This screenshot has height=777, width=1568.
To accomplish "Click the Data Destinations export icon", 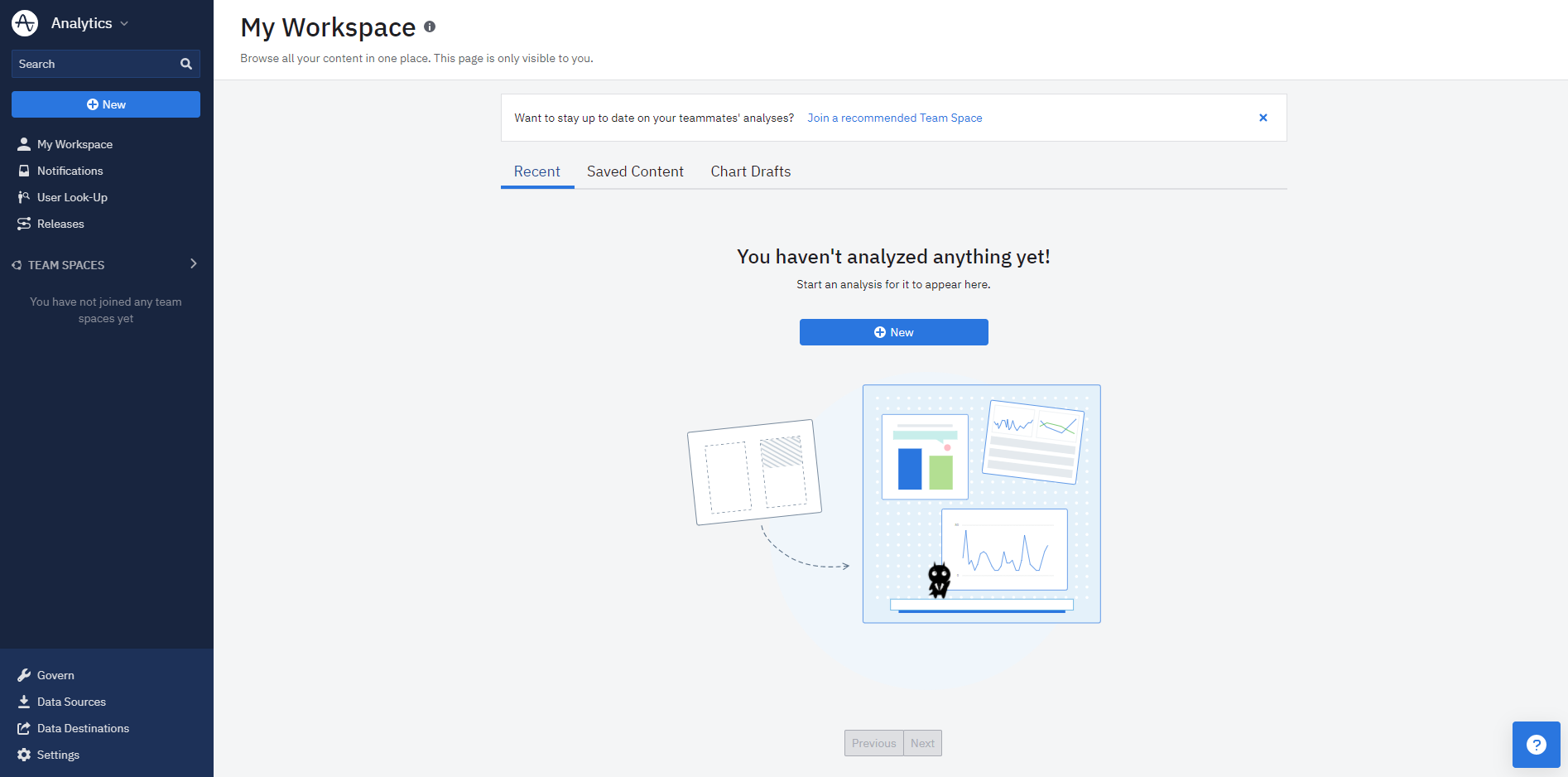I will [24, 728].
